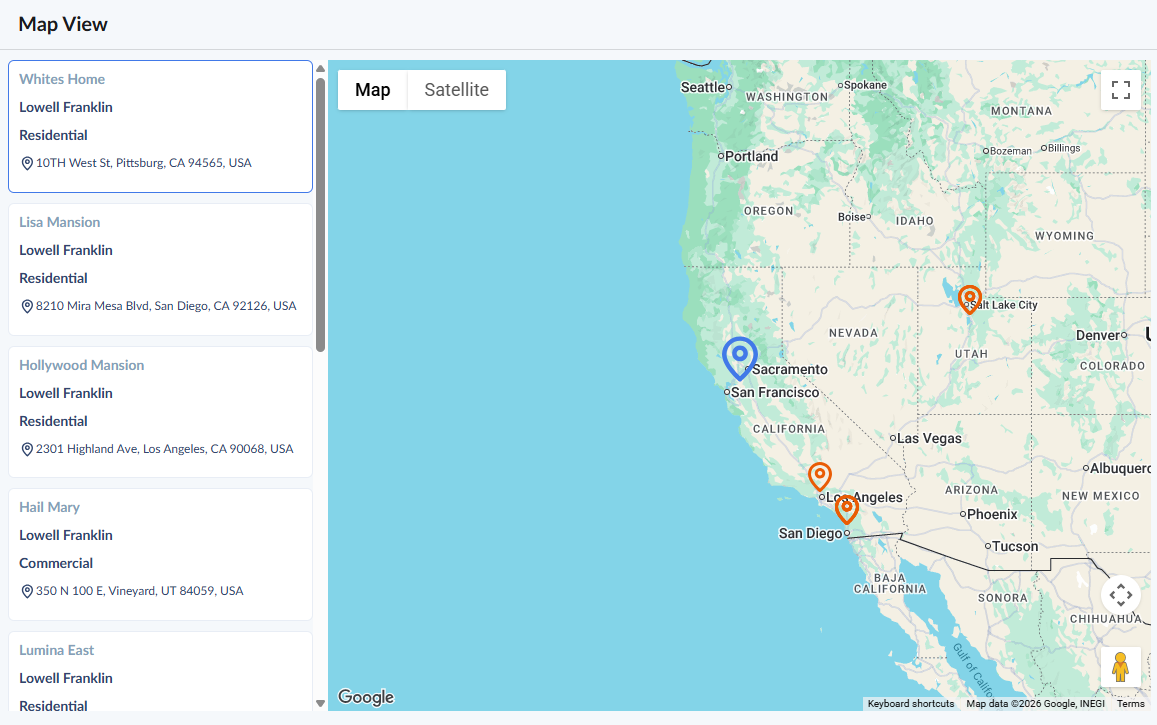Select the Whites Home property card

tap(160, 126)
